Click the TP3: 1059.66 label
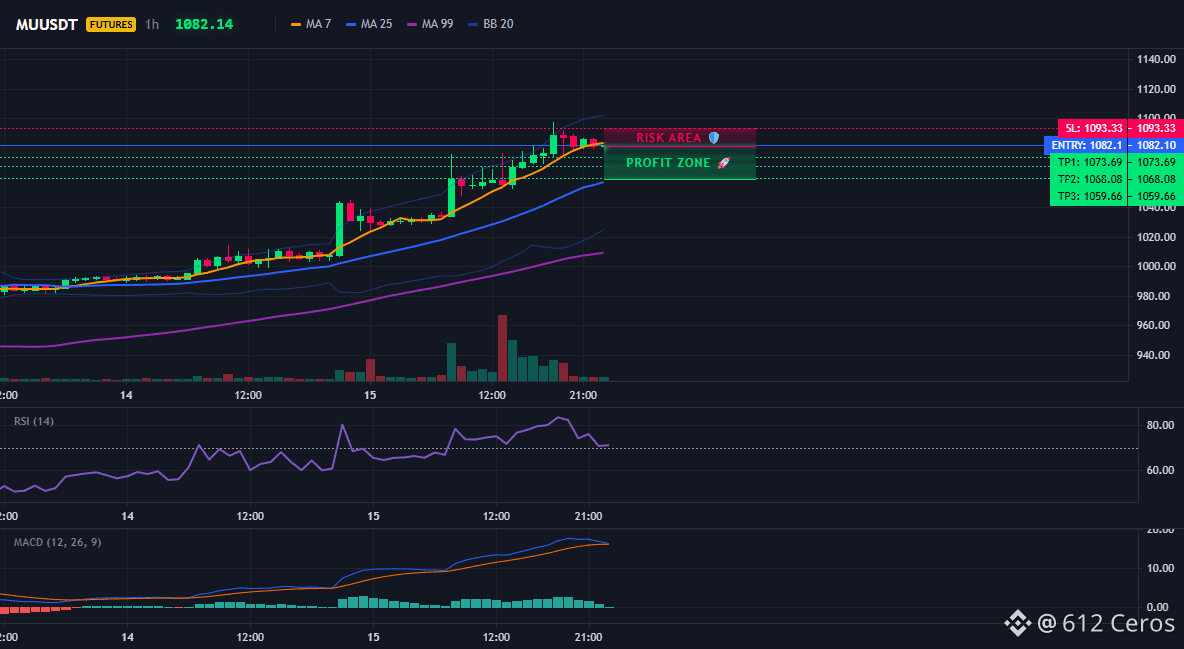This screenshot has height=649, width=1184. click(1089, 196)
